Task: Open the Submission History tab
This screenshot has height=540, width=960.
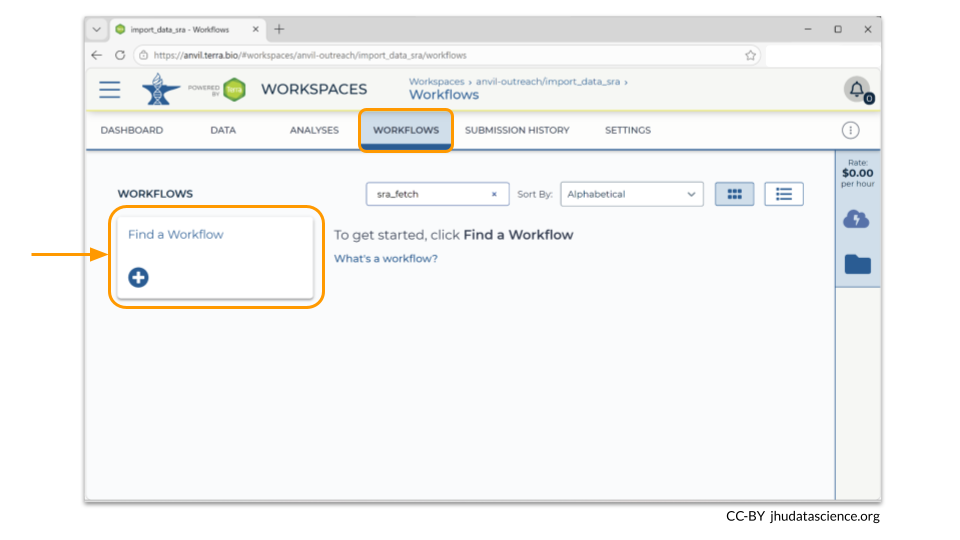Action: [517, 130]
